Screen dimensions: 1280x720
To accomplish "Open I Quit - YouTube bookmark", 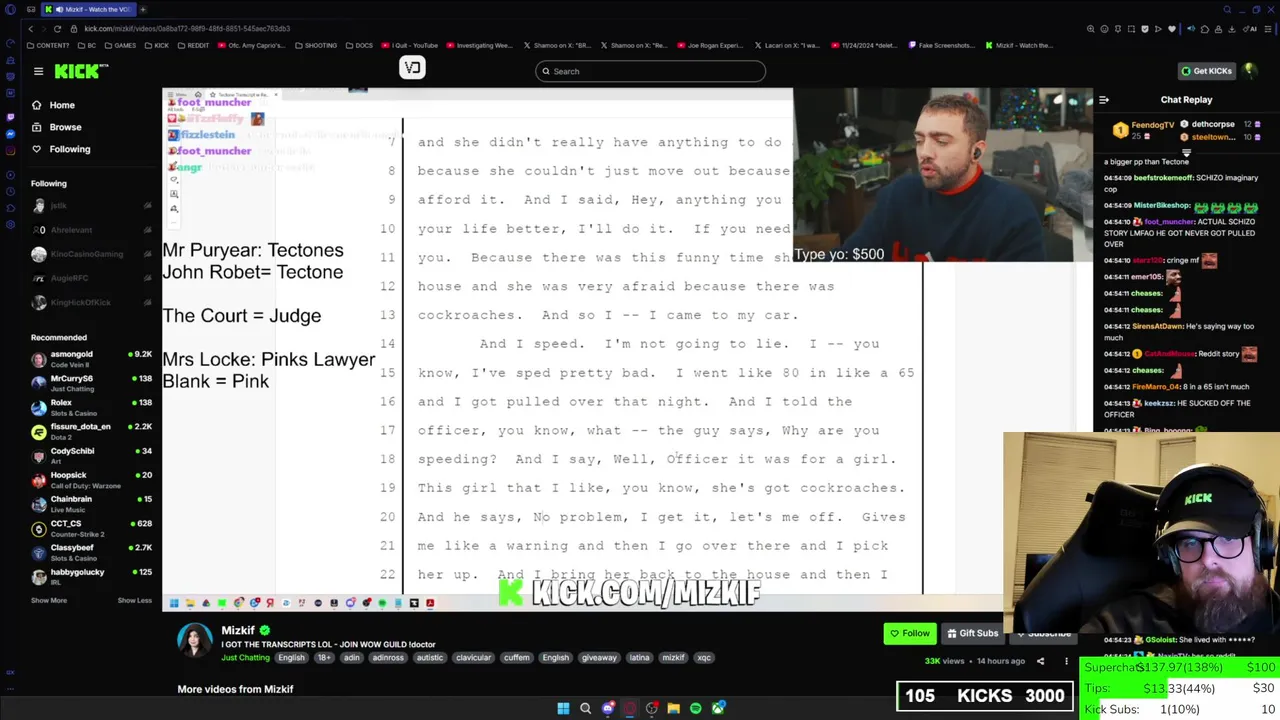I will point(410,45).
